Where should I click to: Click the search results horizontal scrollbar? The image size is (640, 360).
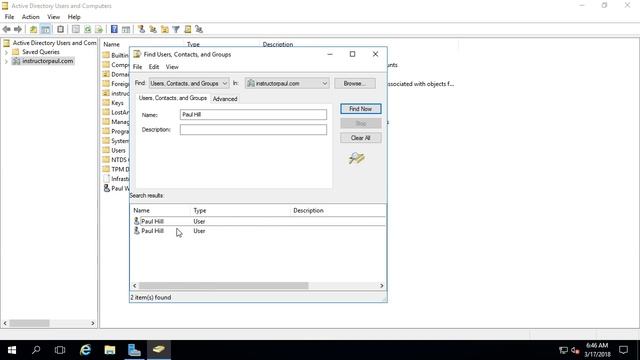[x=224, y=286]
